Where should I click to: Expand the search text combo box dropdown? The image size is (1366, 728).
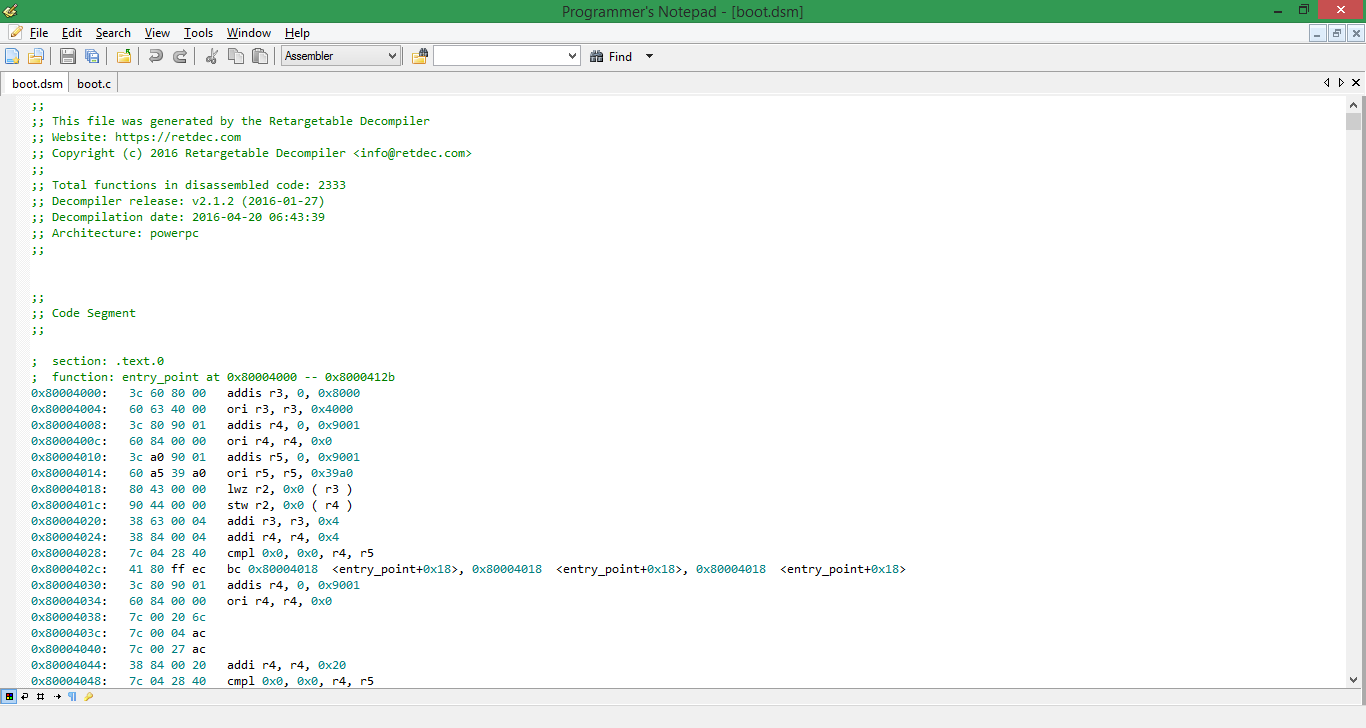[572, 57]
